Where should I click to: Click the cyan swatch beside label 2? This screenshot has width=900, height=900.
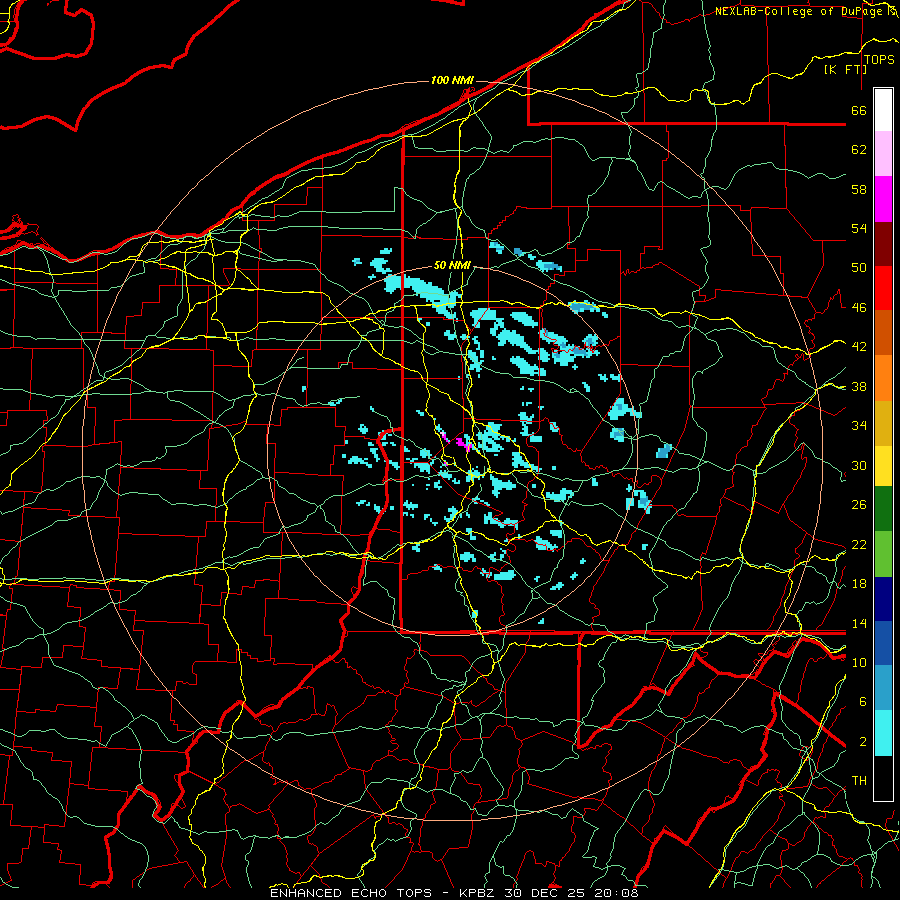pyautogui.click(x=883, y=733)
